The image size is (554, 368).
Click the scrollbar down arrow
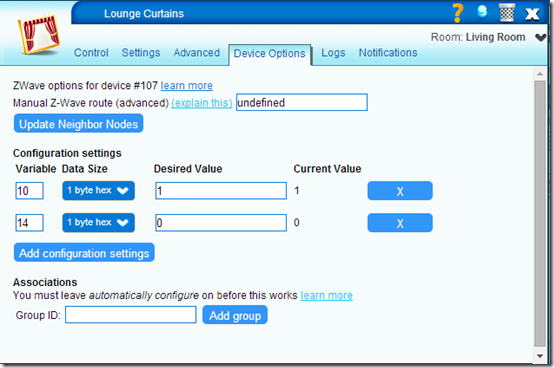tap(540, 356)
